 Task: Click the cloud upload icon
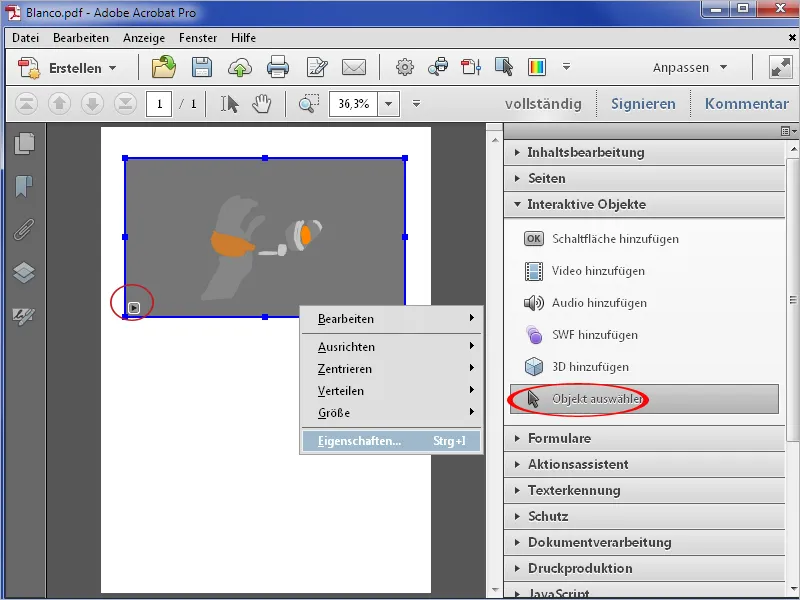point(240,67)
